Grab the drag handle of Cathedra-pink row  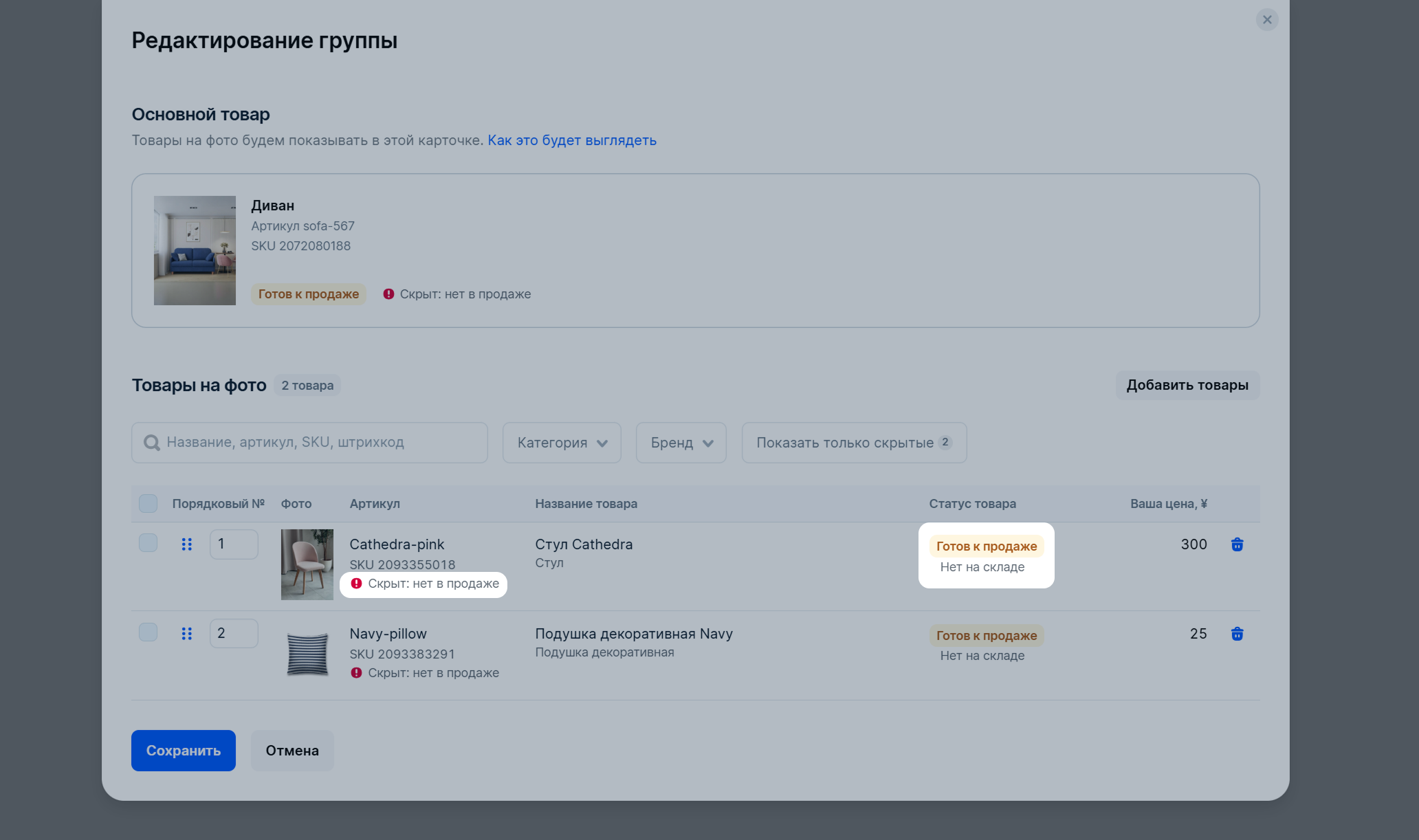(x=186, y=544)
